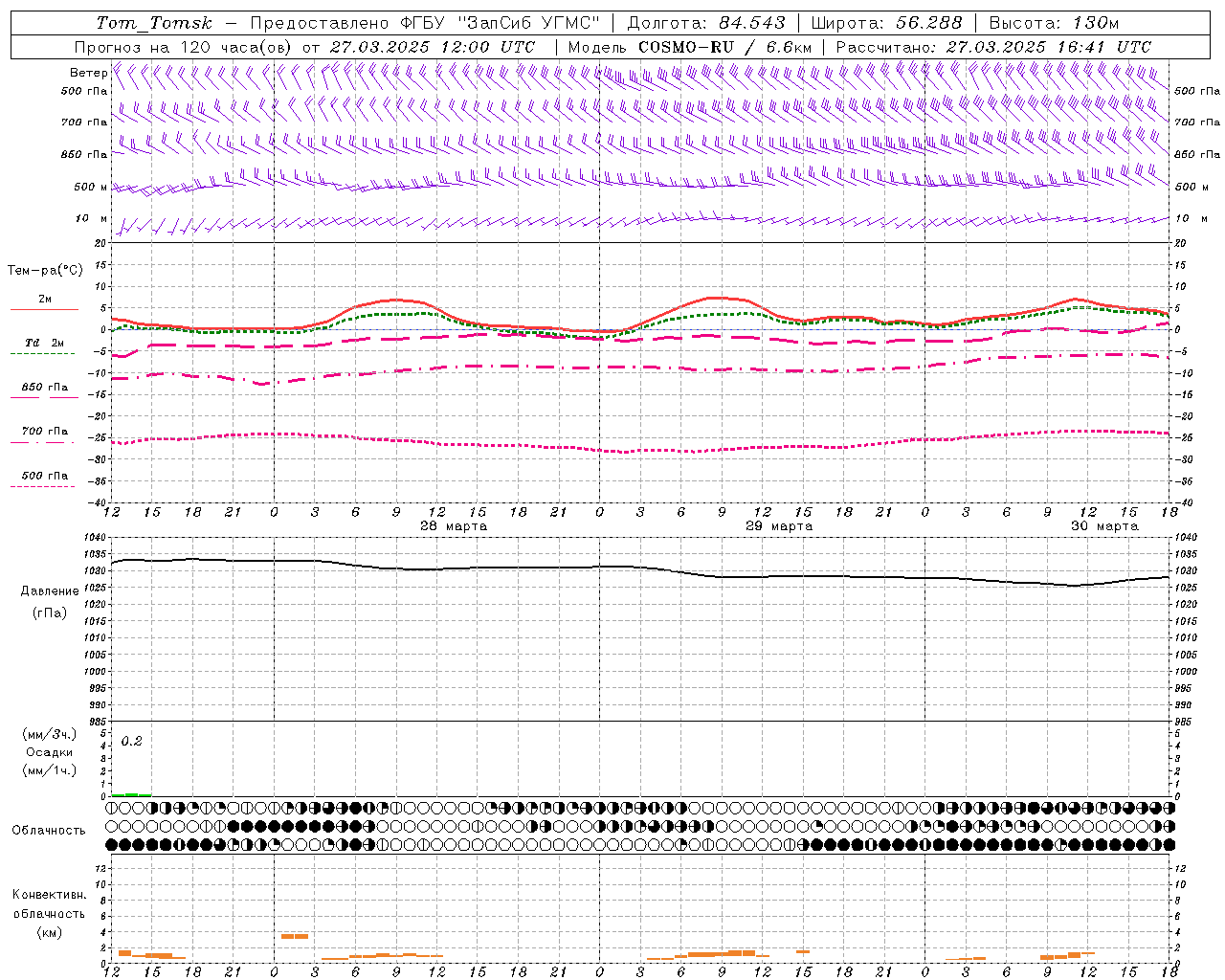Click the (мм/3ч.) precipitation unit label

point(50,735)
